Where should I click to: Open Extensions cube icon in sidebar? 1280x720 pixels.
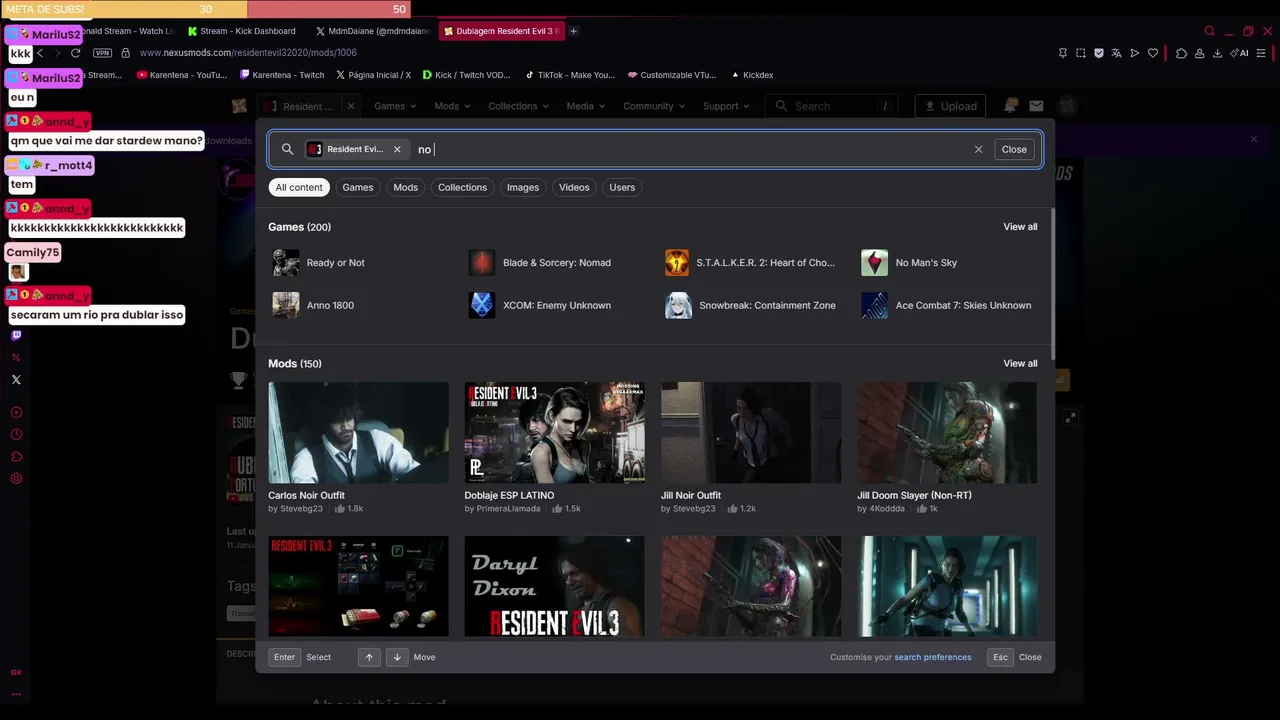[16, 457]
